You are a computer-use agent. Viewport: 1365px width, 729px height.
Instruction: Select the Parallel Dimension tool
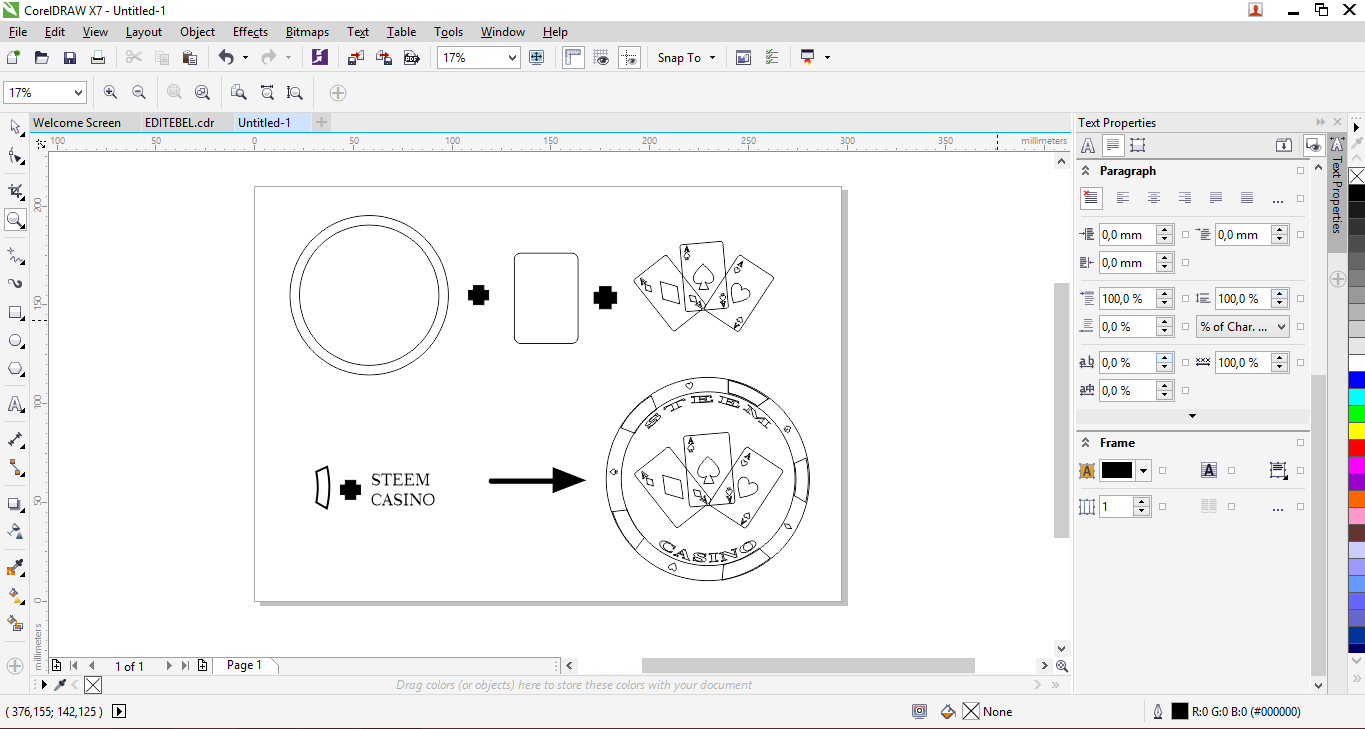(15, 440)
